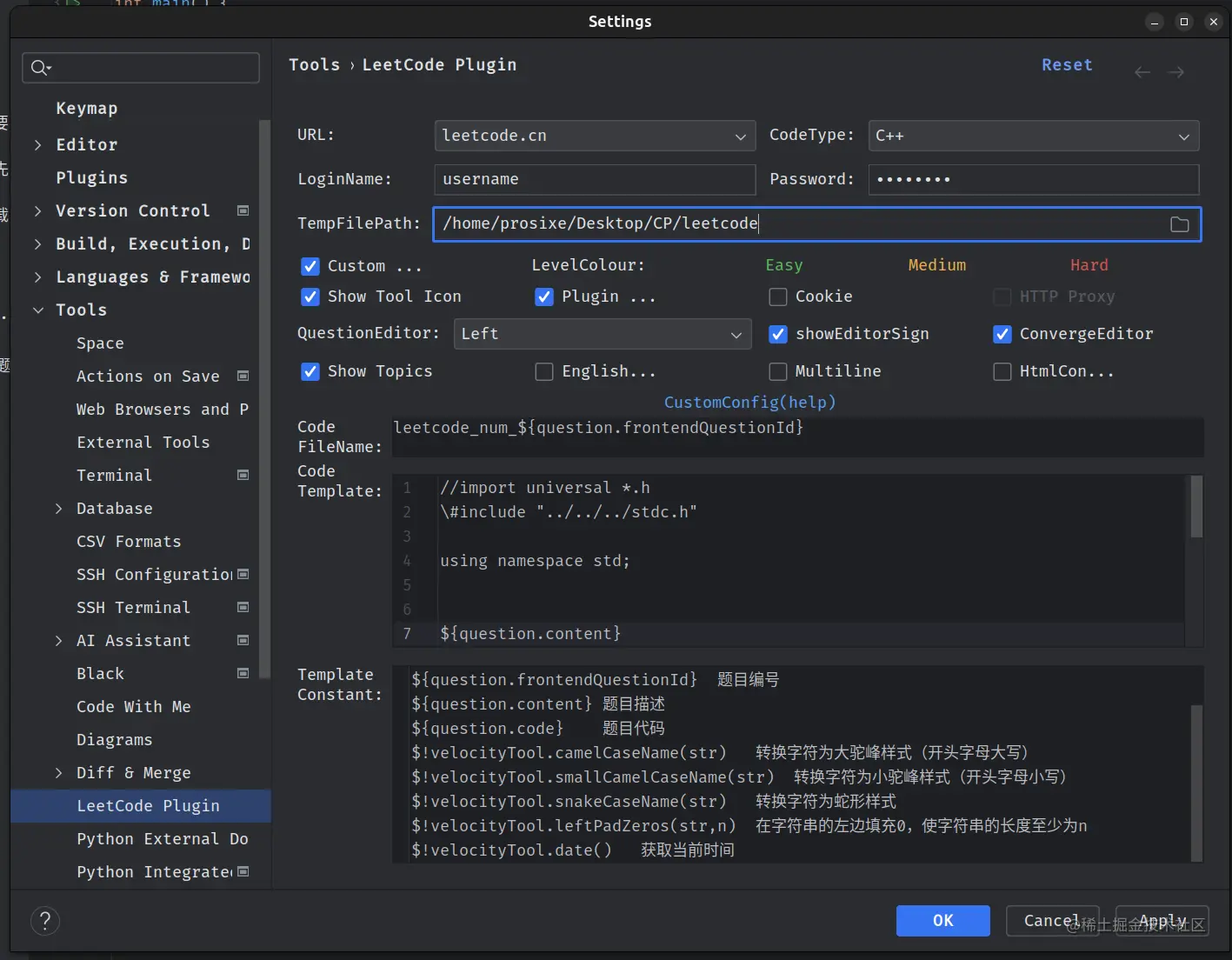Select Plugins in the settings tree
The height and width of the screenshot is (960, 1232).
click(91, 177)
